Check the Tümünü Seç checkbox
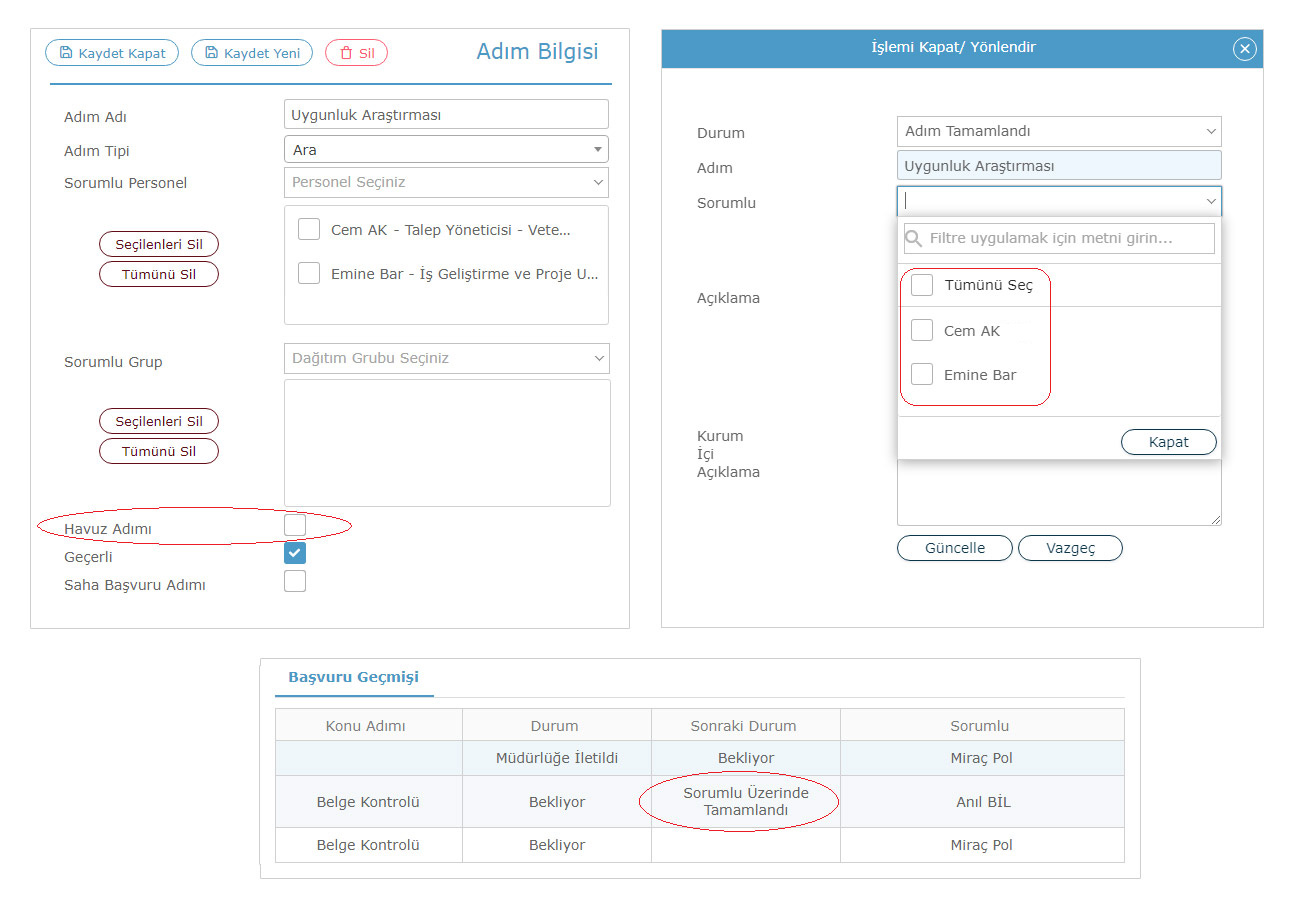This screenshot has height=913, width=1295. pos(922,285)
